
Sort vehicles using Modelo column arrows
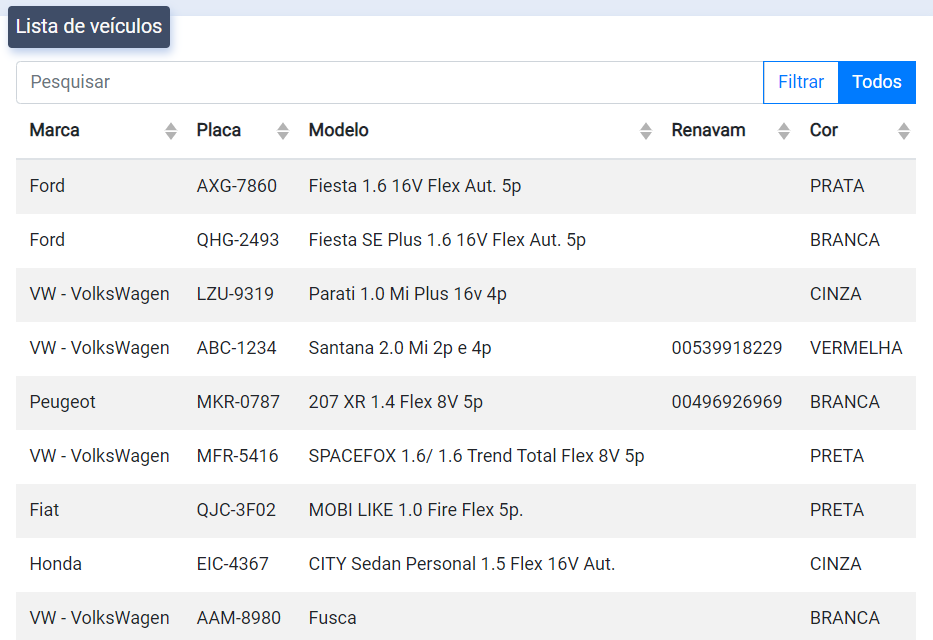[646, 131]
